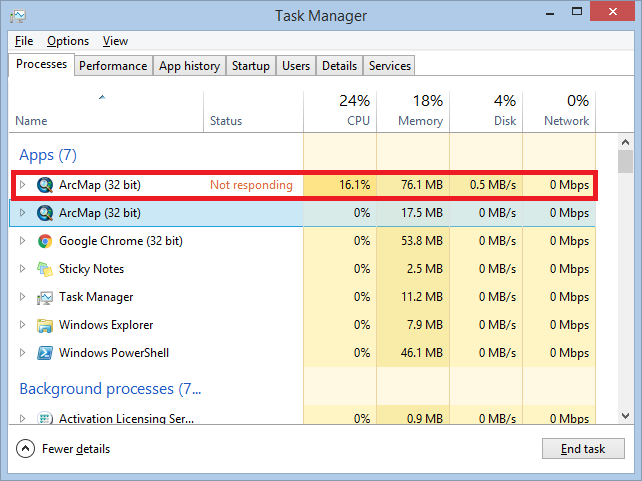The width and height of the screenshot is (642, 481).
Task: Click the Sticky Notes app icon
Action: coord(45,269)
